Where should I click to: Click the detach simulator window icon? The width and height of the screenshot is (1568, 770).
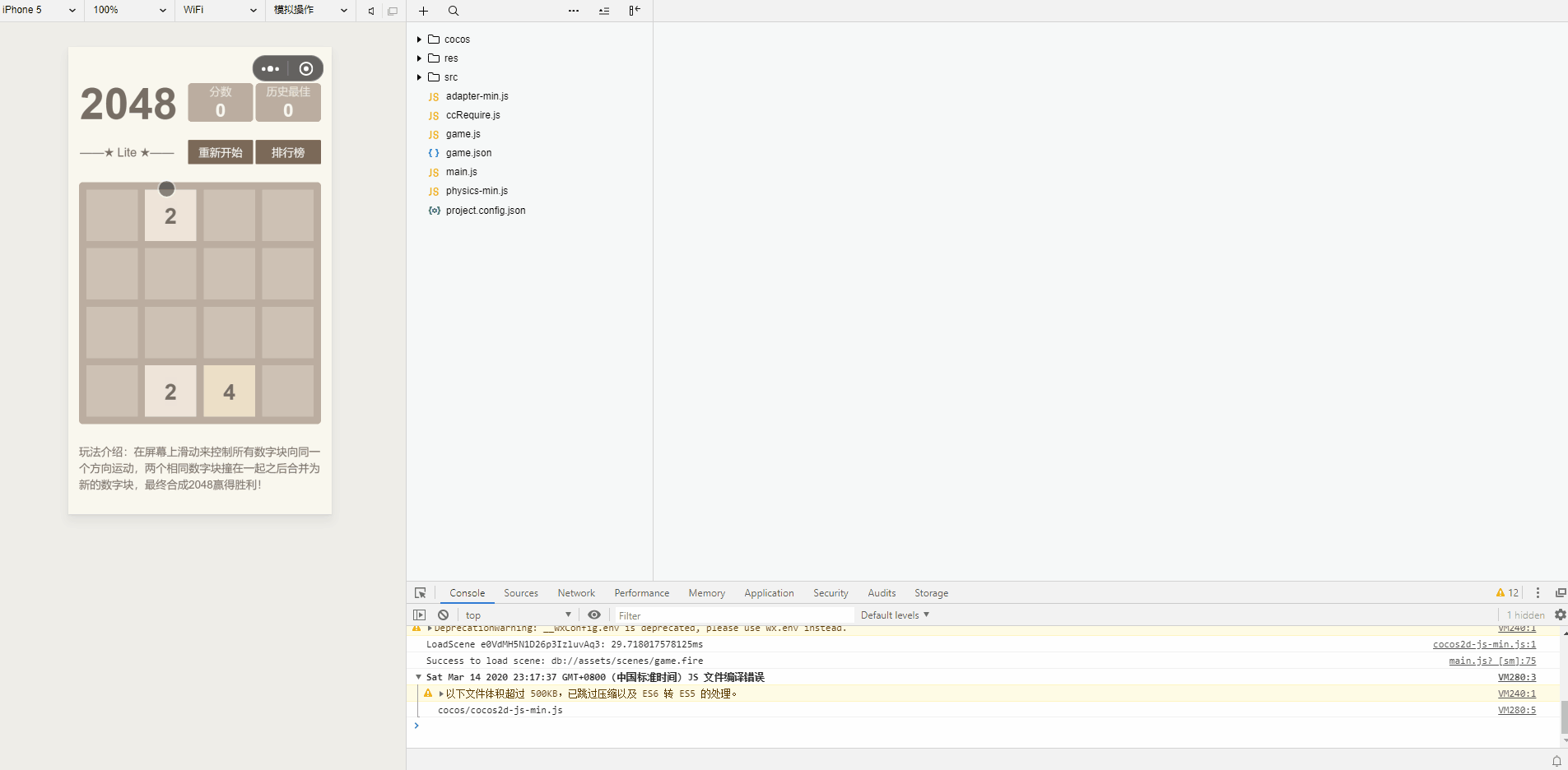[x=393, y=11]
